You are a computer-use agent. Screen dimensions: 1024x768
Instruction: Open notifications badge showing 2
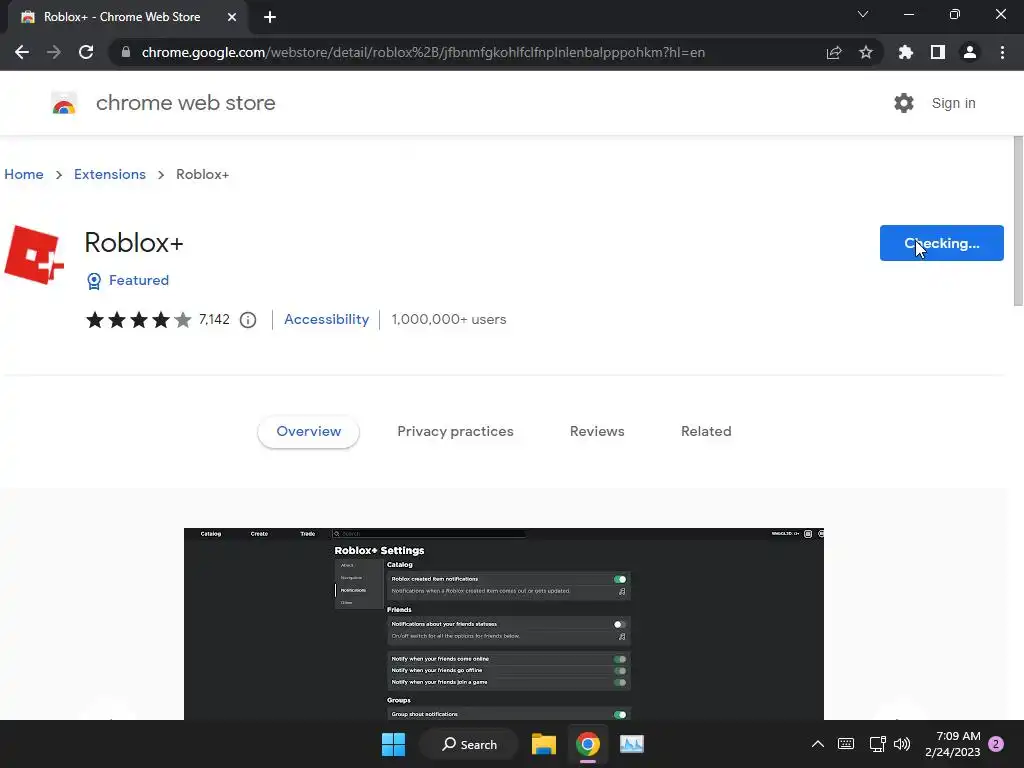point(996,744)
